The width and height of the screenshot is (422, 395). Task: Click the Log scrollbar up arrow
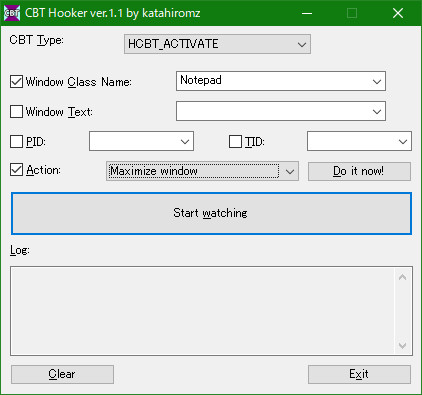[402, 277]
